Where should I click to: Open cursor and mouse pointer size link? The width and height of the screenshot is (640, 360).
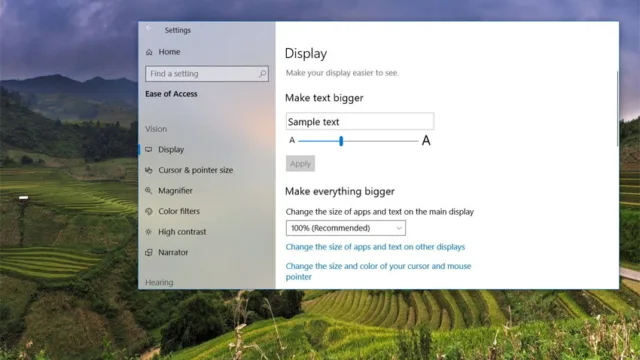click(378, 271)
